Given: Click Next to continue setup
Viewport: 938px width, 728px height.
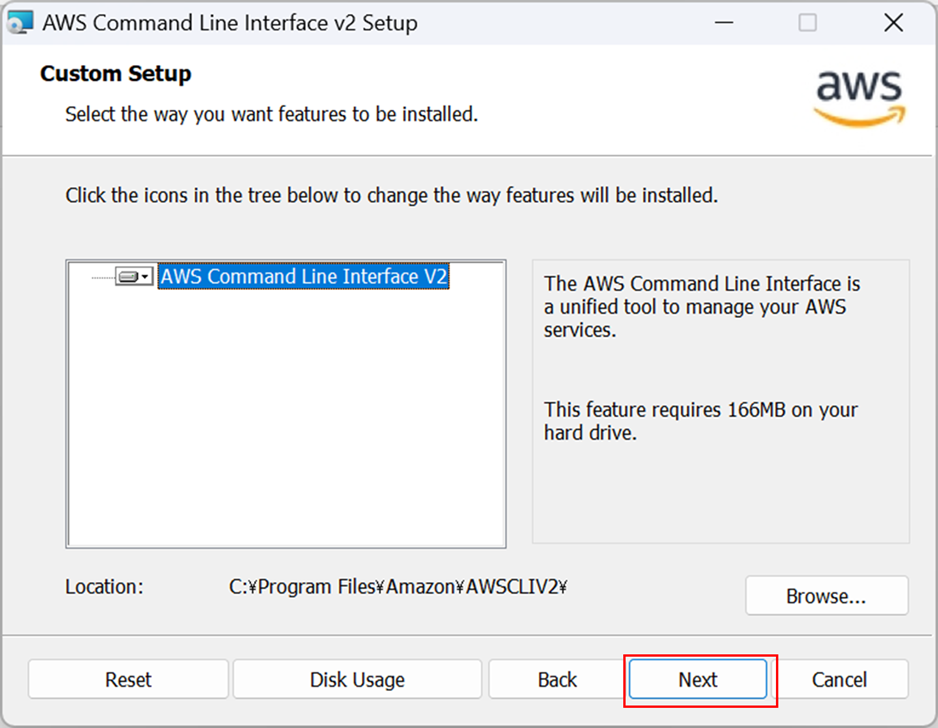Looking at the screenshot, I should [x=698, y=680].
